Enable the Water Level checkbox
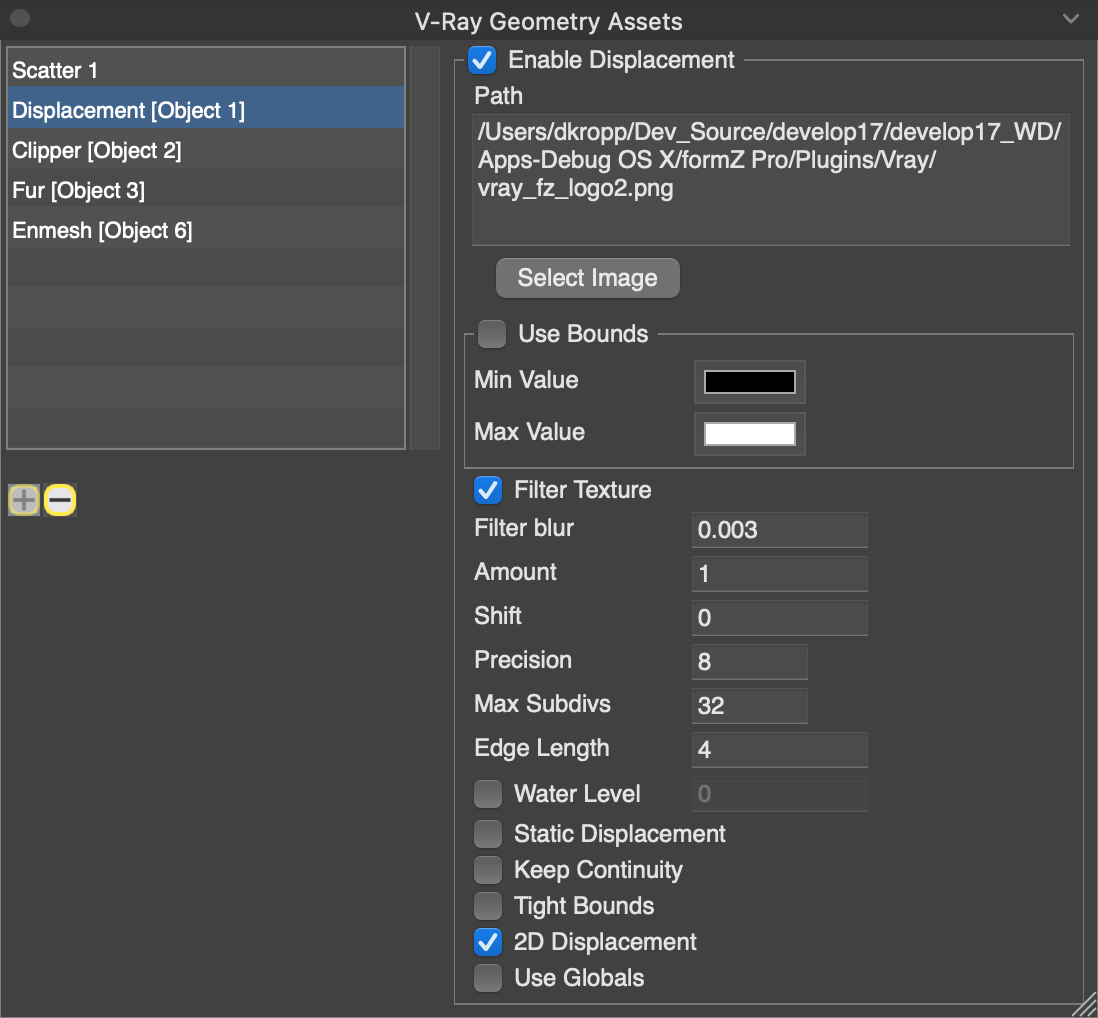The image size is (1098, 1018). click(488, 794)
